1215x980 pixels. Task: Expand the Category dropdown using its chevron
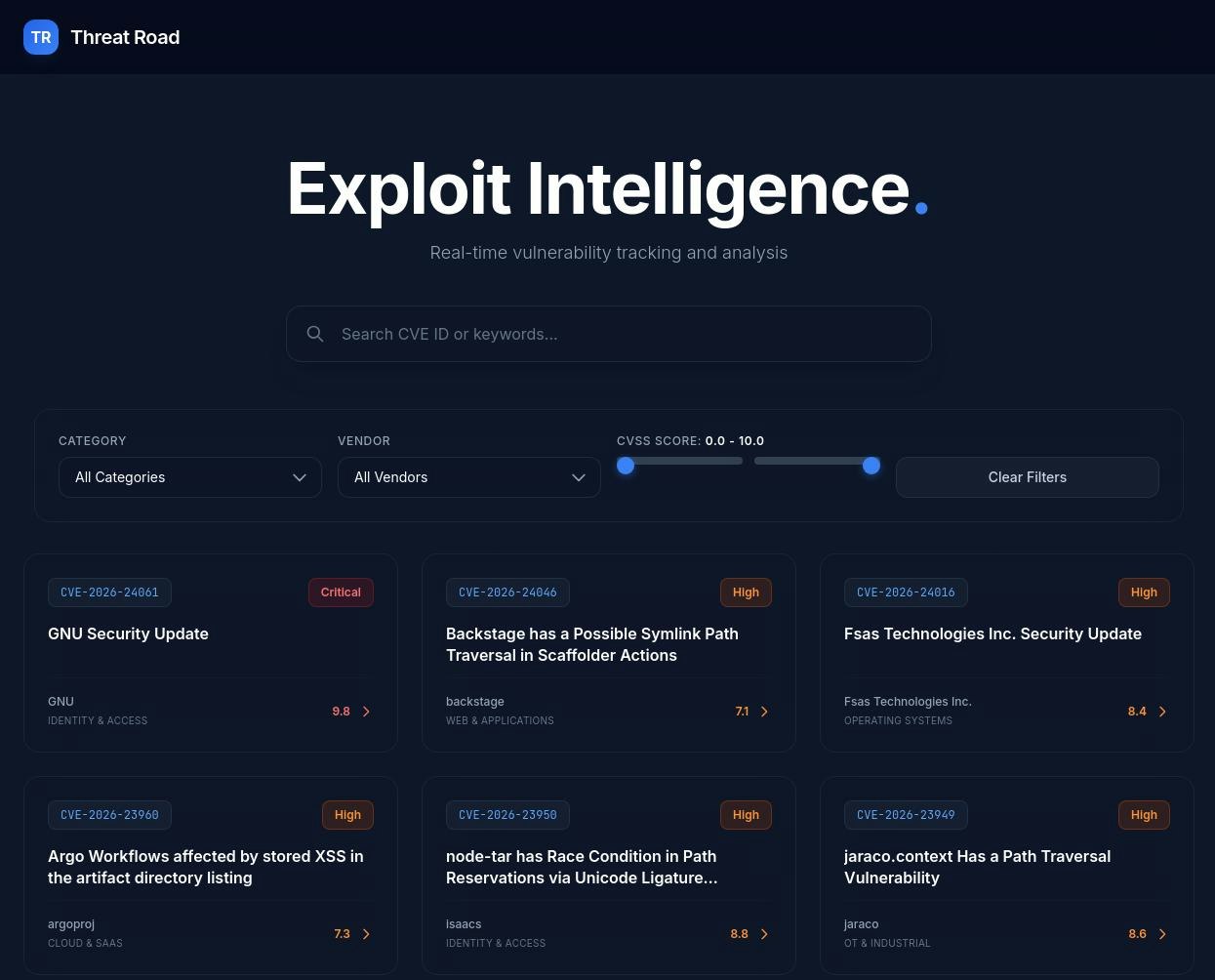tap(300, 477)
